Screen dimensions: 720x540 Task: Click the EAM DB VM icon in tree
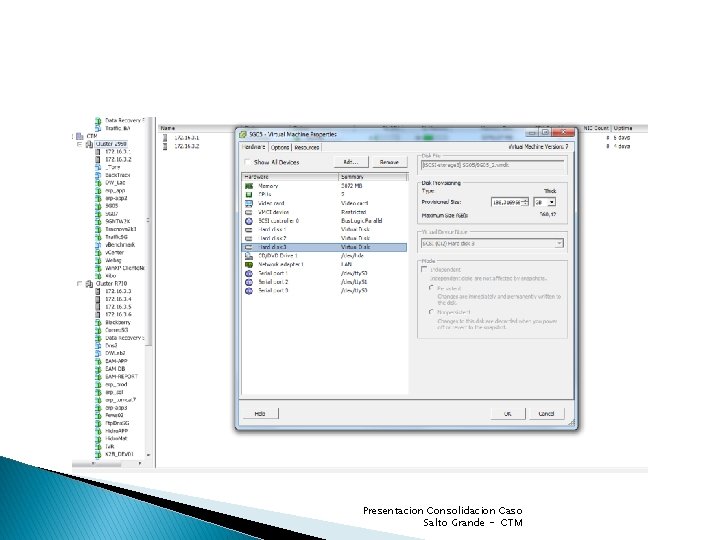[x=98, y=369]
